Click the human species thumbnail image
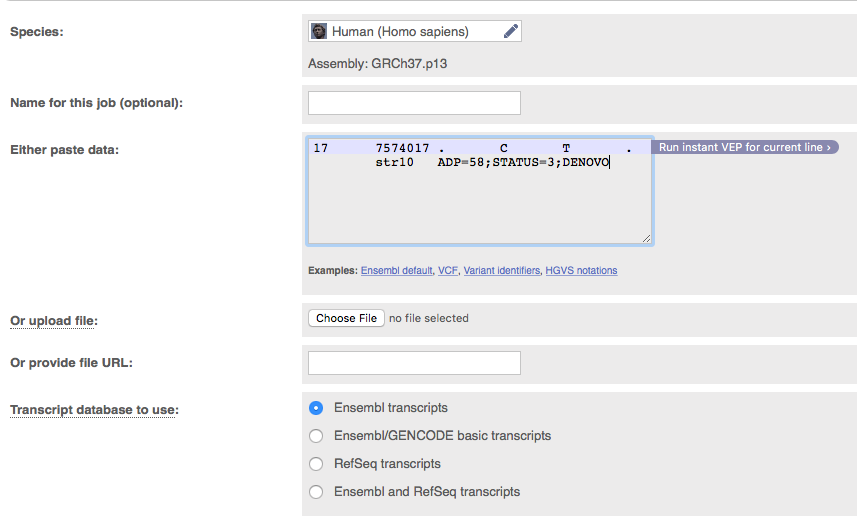Viewport: 857px width, 522px height. point(319,31)
